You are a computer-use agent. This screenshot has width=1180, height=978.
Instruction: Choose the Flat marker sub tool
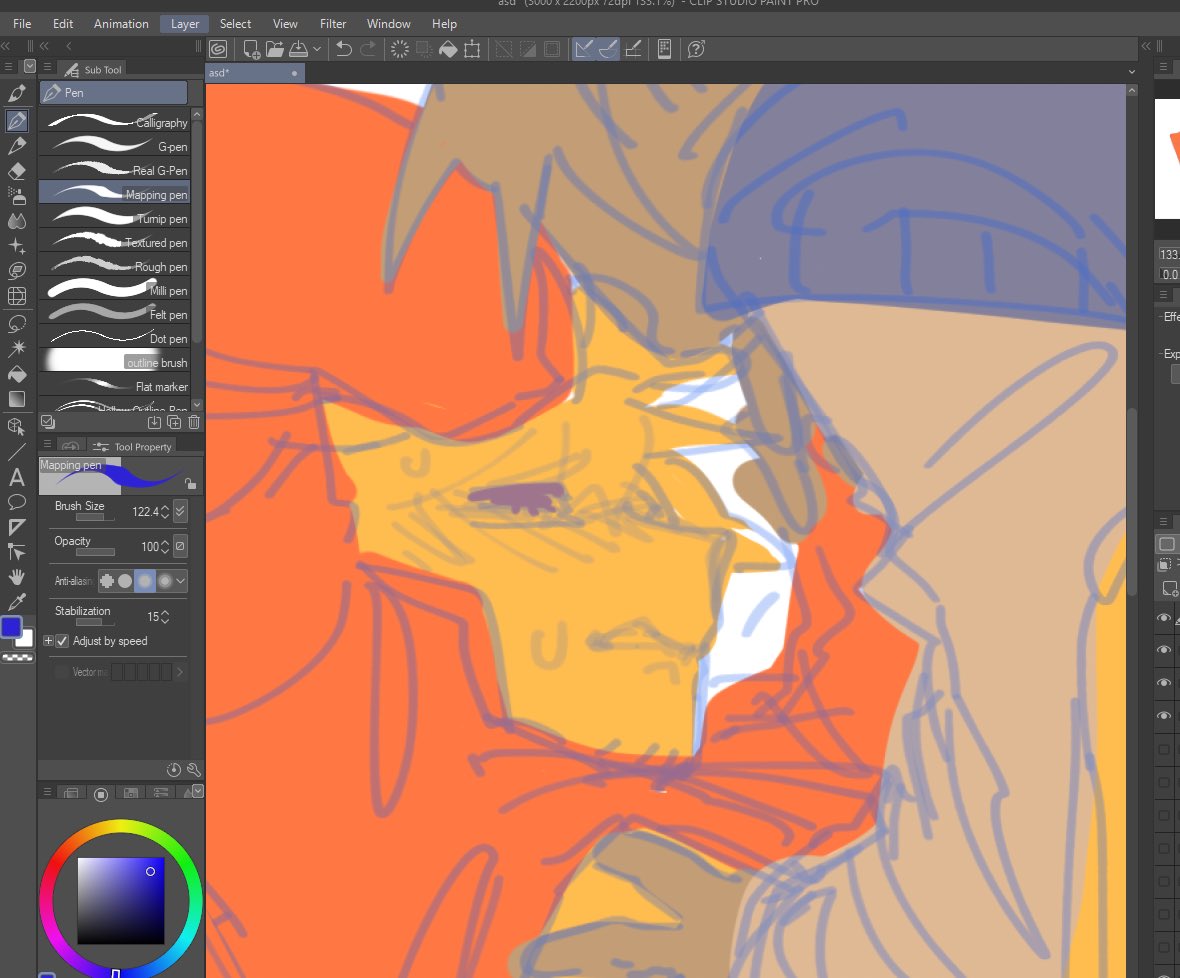pos(114,387)
